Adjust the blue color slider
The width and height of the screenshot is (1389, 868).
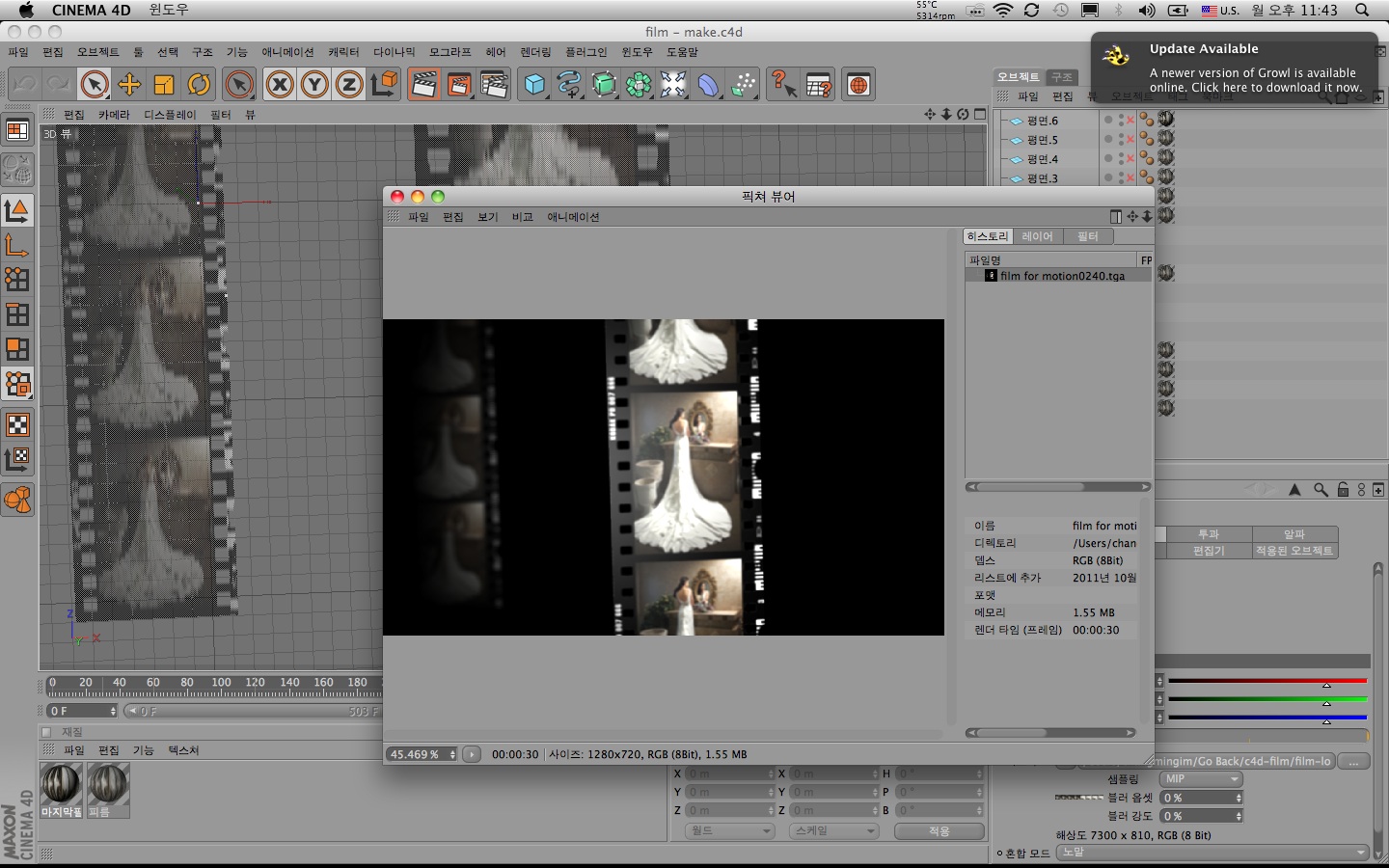click(1267, 718)
